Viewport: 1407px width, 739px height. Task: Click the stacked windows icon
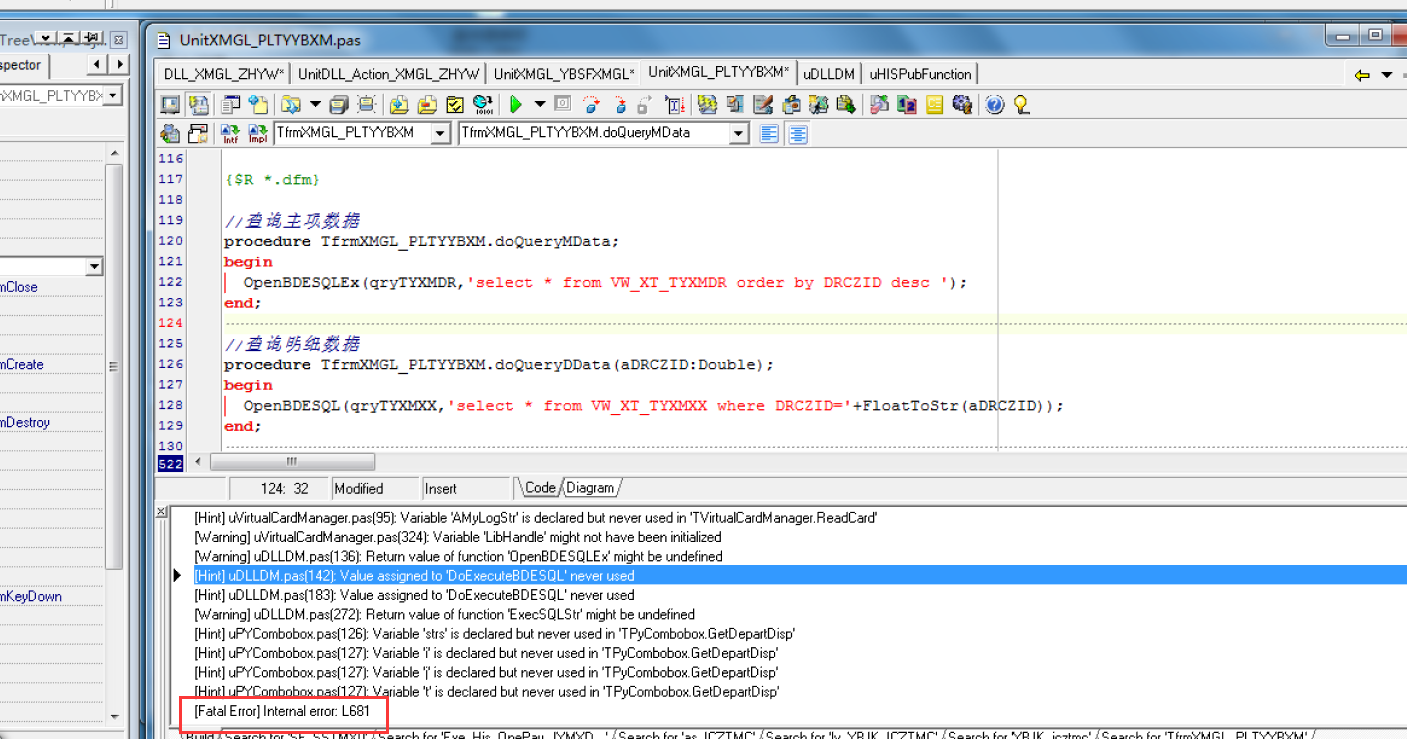coord(338,104)
